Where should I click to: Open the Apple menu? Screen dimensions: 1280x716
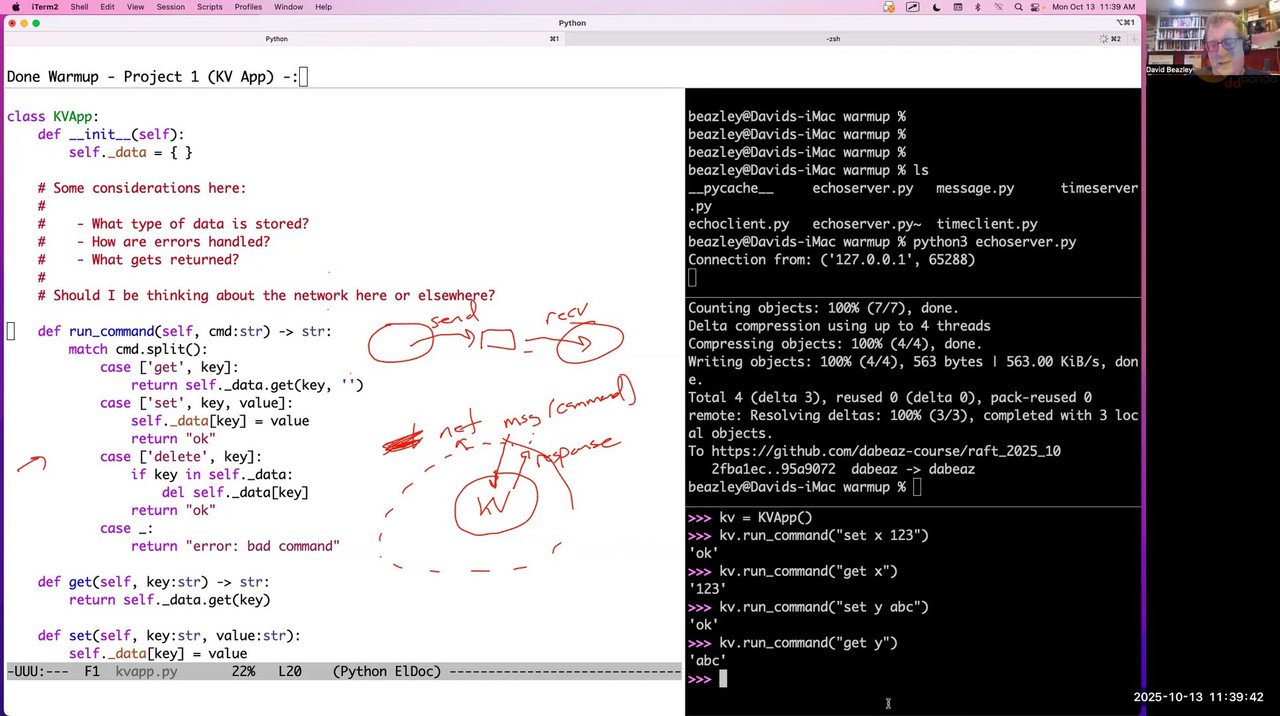(15, 7)
